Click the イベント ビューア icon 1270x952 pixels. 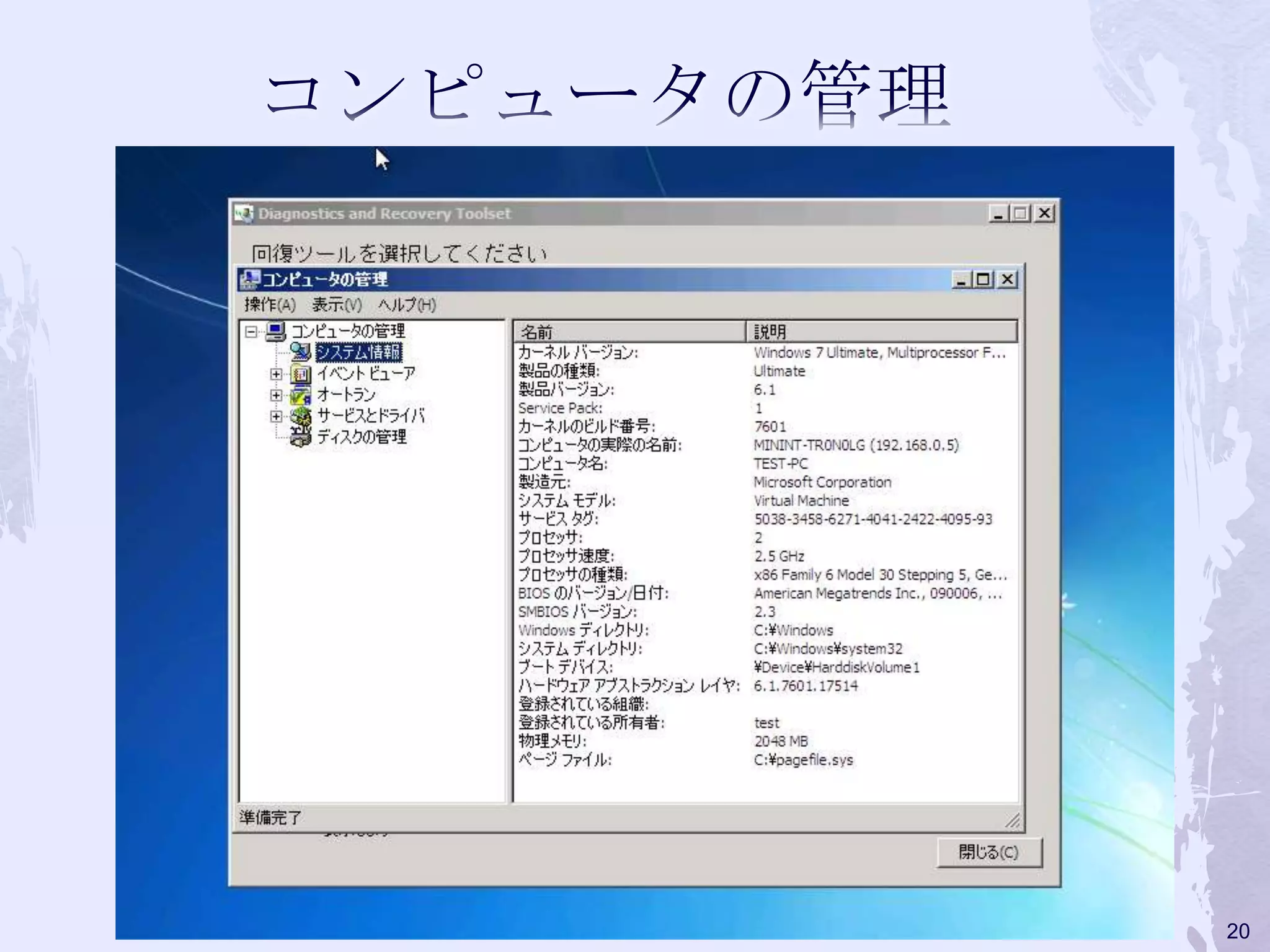tap(301, 374)
